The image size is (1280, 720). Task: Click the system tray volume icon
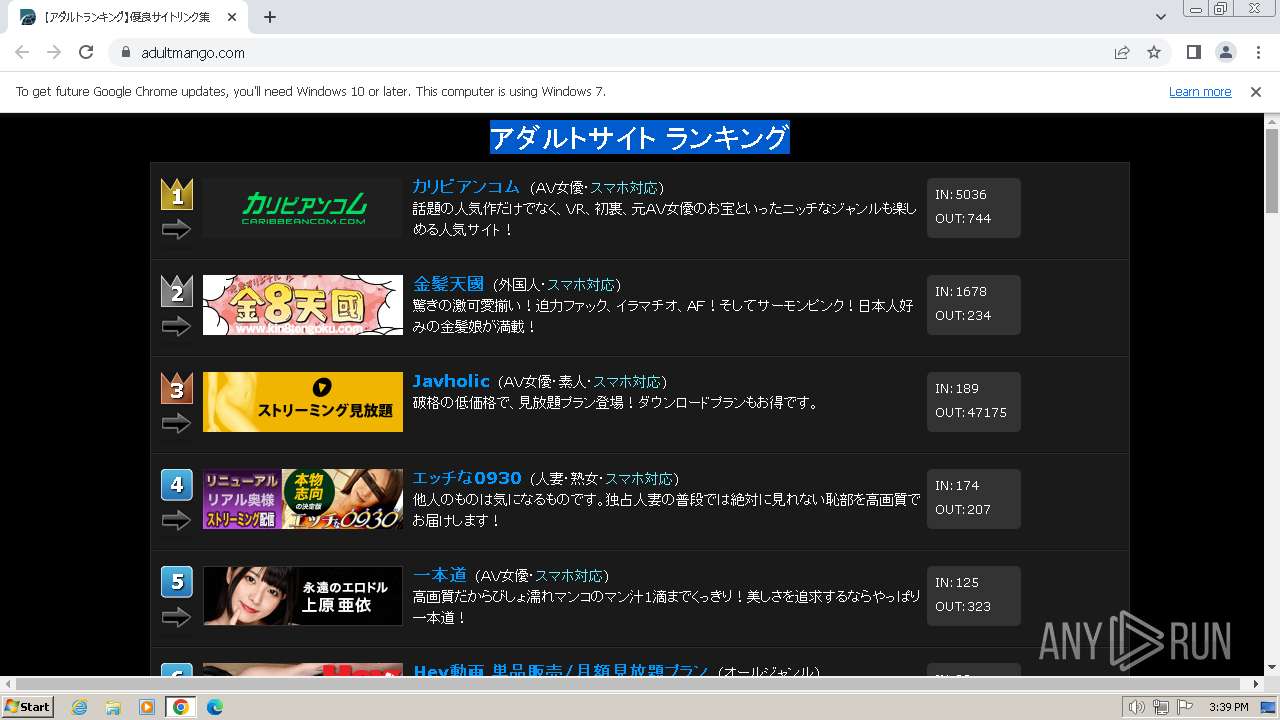click(1137, 707)
